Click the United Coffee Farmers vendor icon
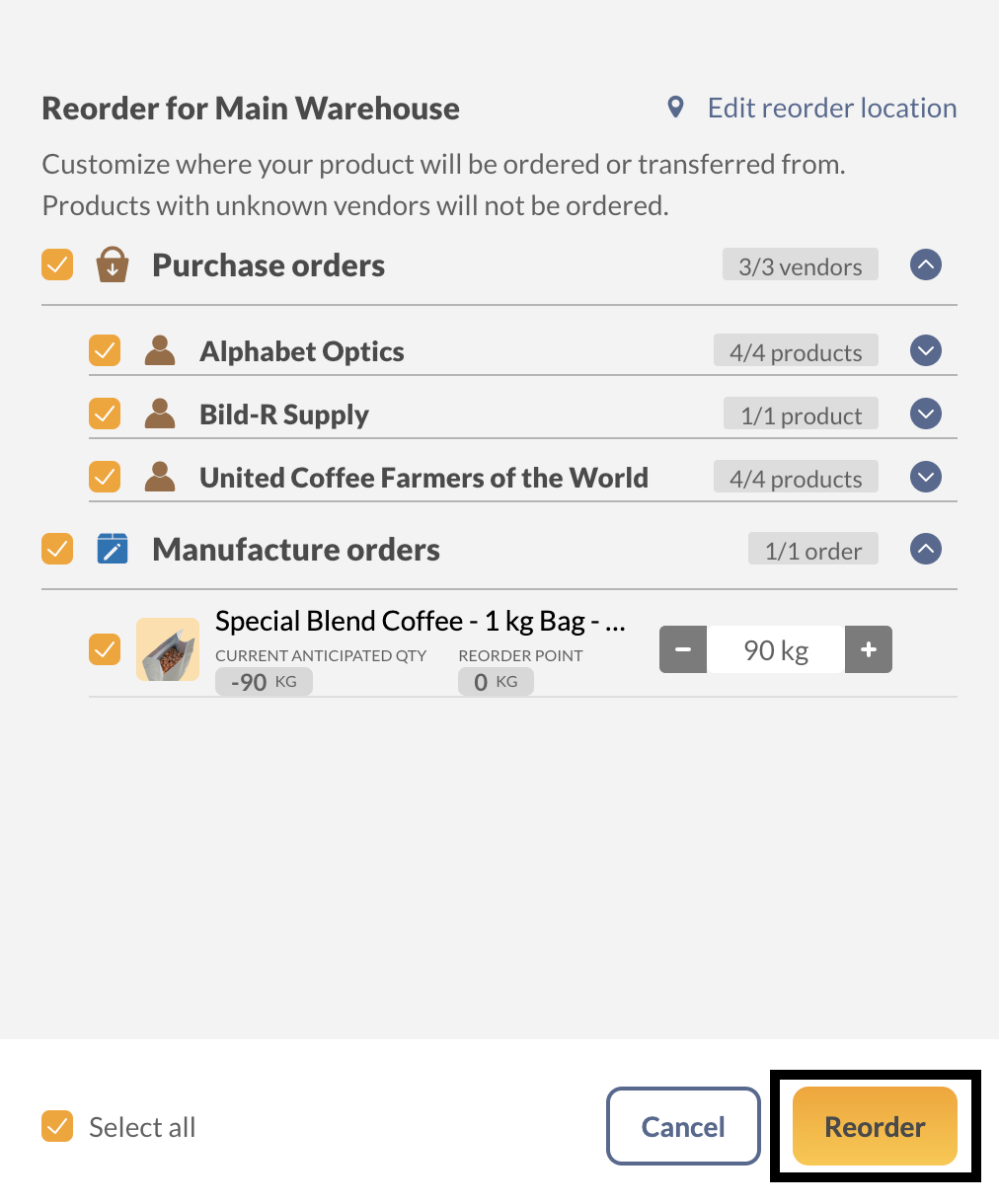Screen dimensions: 999x1204 pyautogui.click(x=159, y=477)
